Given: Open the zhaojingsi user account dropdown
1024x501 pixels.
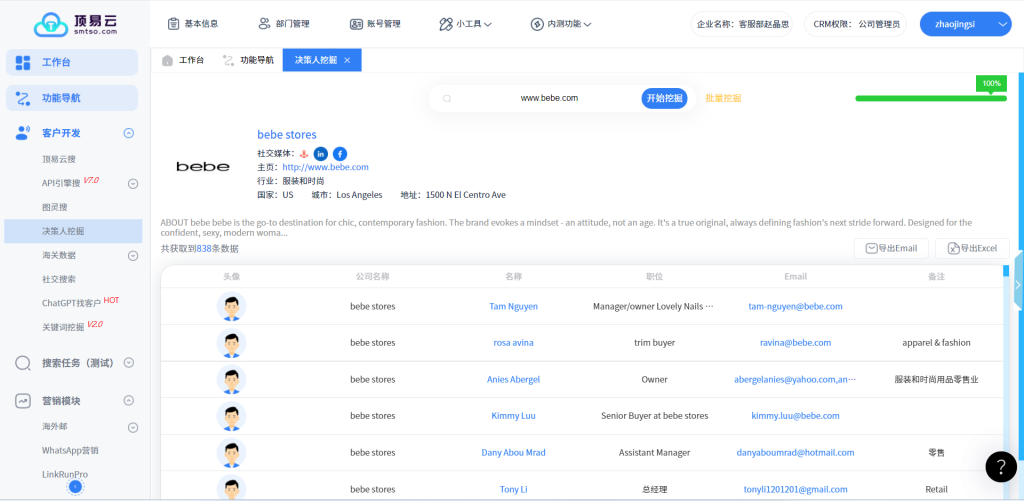Looking at the screenshot, I should [964, 24].
